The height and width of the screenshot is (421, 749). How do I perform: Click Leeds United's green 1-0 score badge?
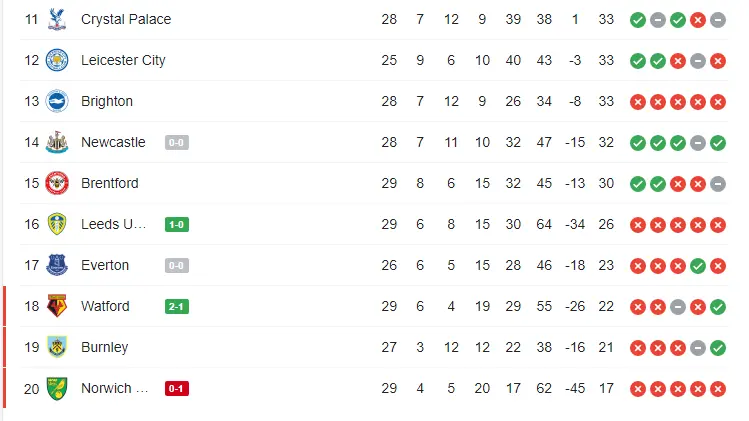pyautogui.click(x=177, y=225)
